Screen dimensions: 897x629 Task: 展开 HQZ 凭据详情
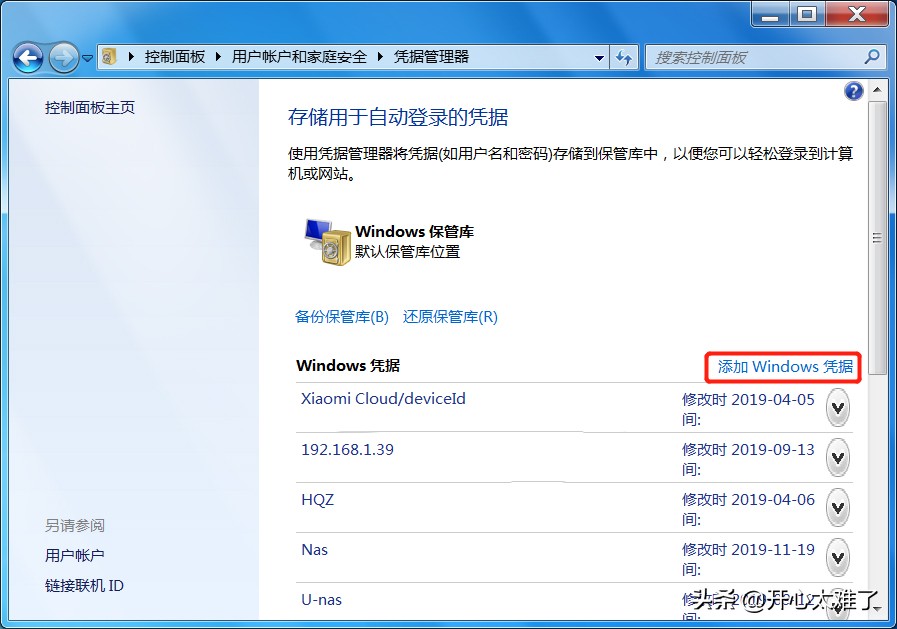[x=838, y=509]
